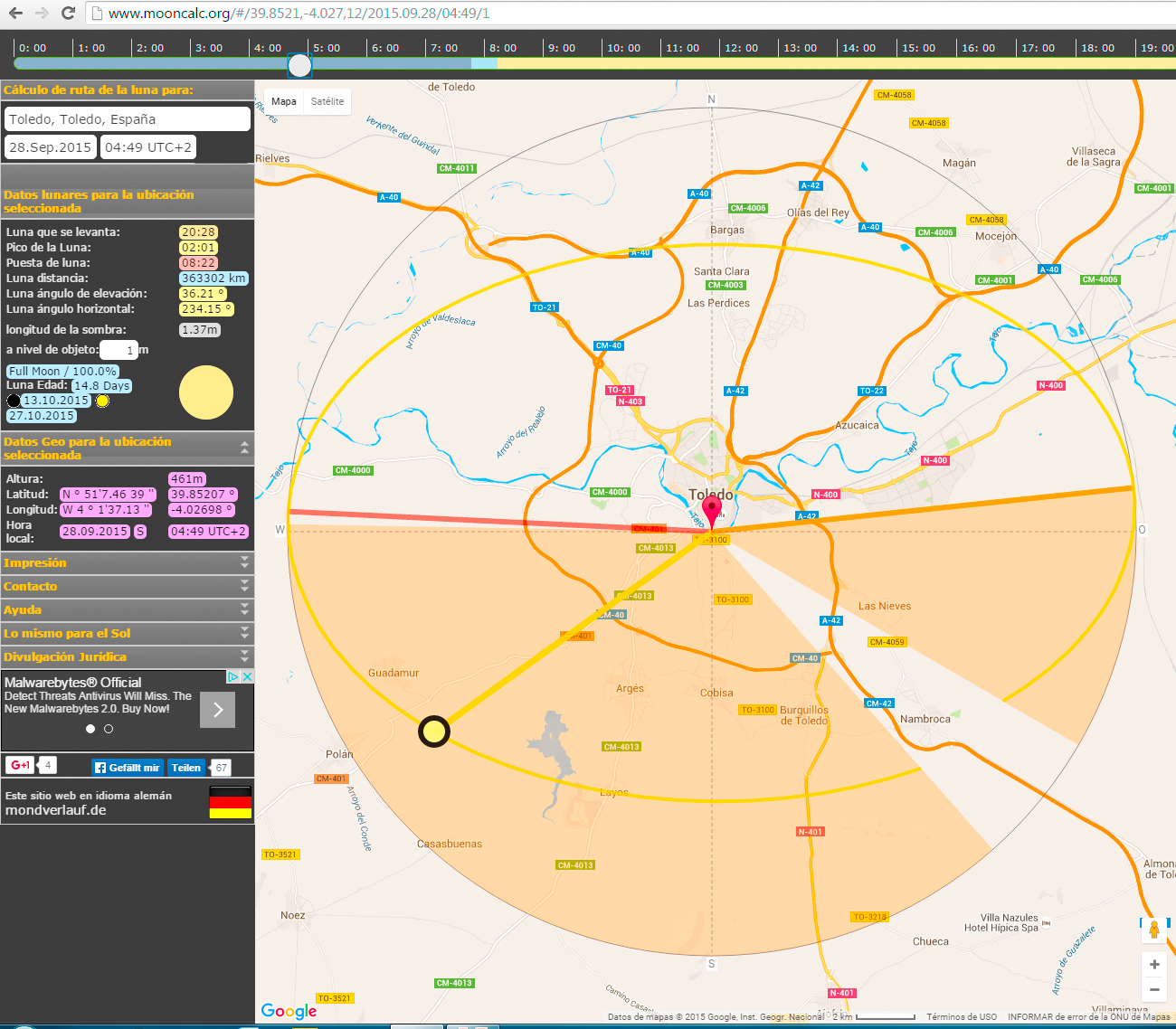Click the German flag icon

pyautogui.click(x=230, y=802)
